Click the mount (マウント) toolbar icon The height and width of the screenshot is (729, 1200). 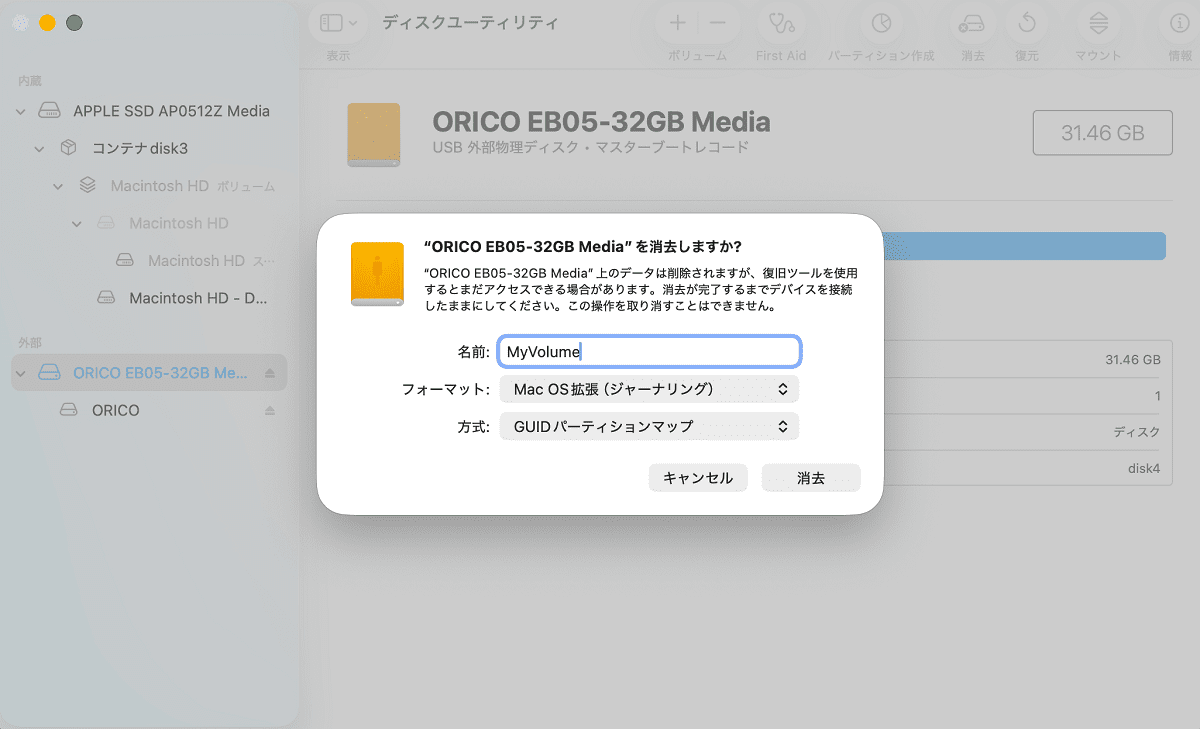click(x=1098, y=23)
